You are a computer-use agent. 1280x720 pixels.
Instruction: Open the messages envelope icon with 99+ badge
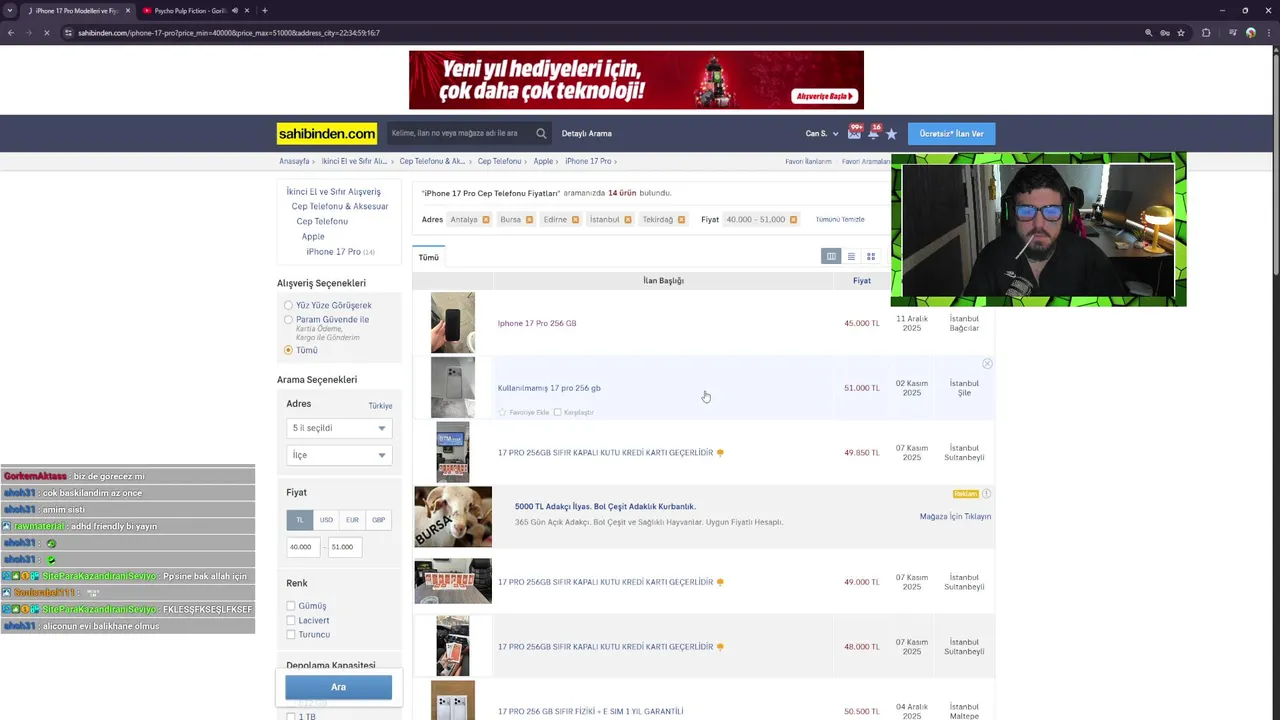[x=855, y=132]
